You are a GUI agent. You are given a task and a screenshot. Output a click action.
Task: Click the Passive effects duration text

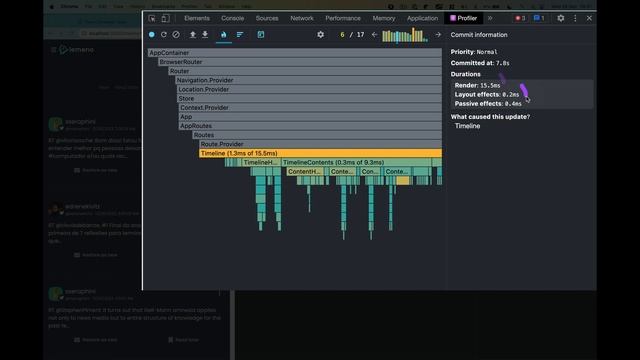click(x=488, y=104)
